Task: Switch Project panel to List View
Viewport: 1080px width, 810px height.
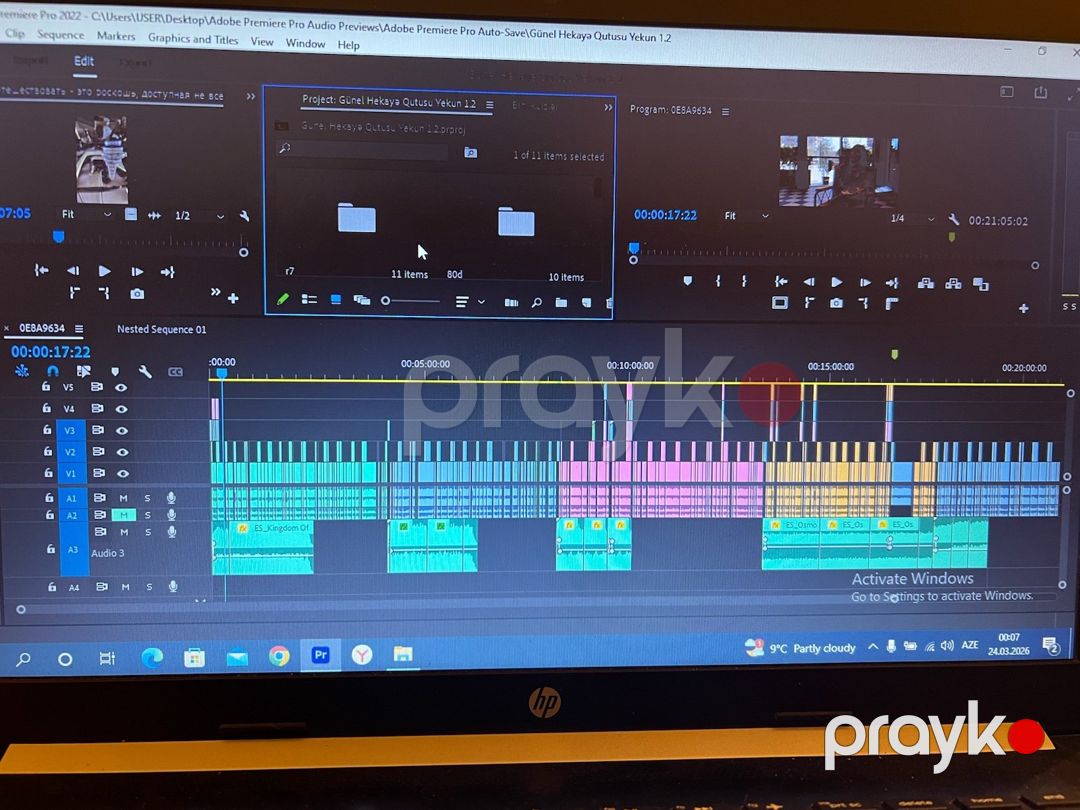Action: pyautogui.click(x=309, y=300)
